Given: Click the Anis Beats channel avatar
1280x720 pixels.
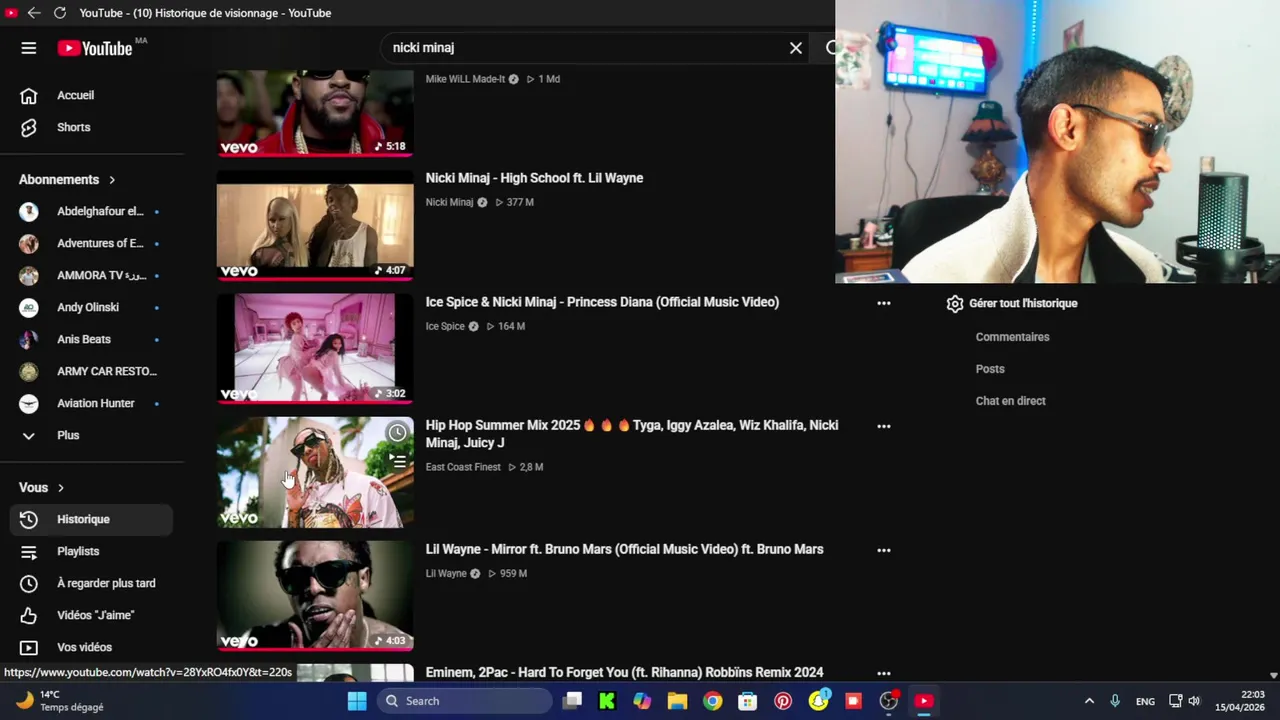Looking at the screenshot, I should (x=29, y=339).
